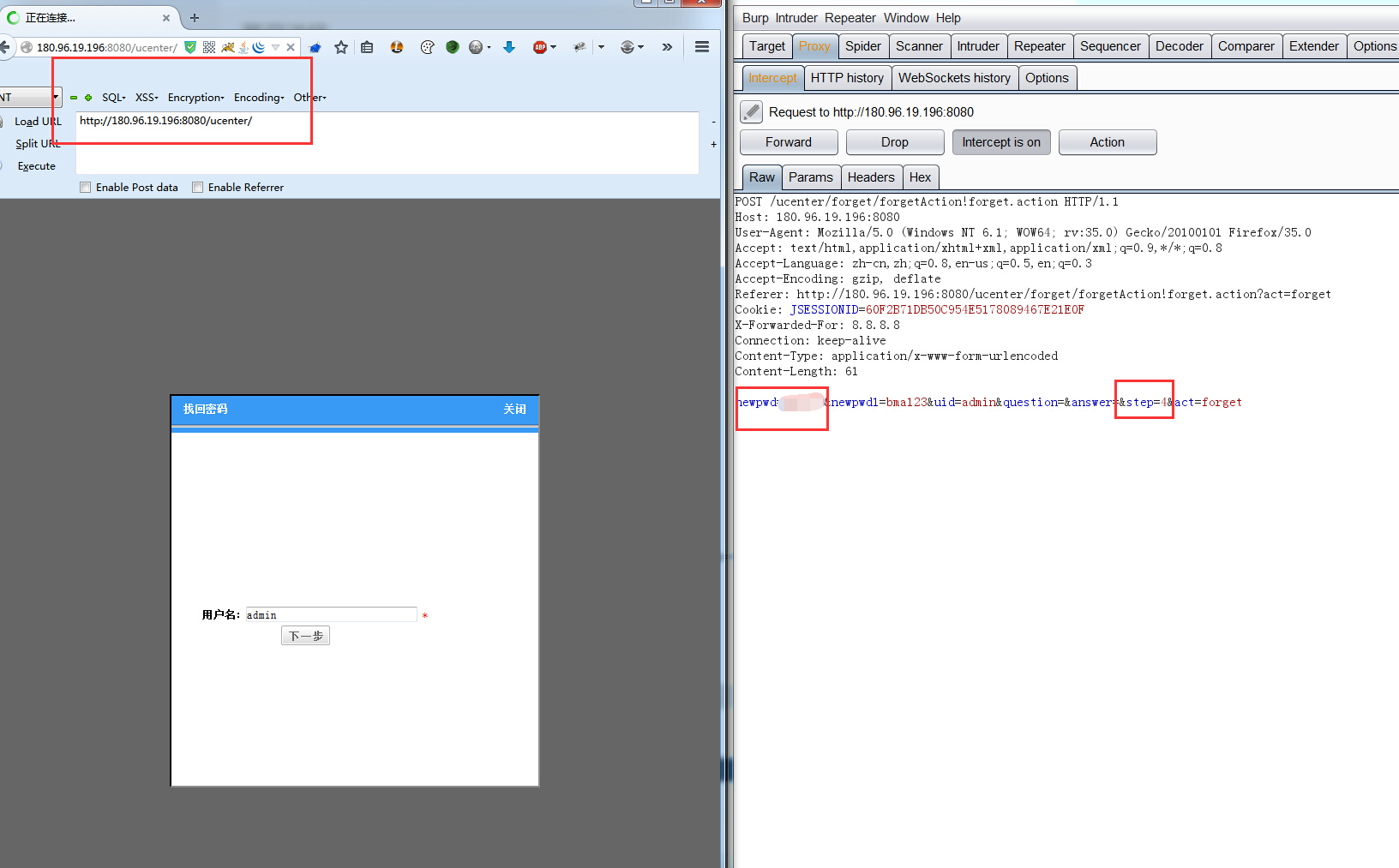Switch to the Decoder tab in Burp

coord(1180,46)
